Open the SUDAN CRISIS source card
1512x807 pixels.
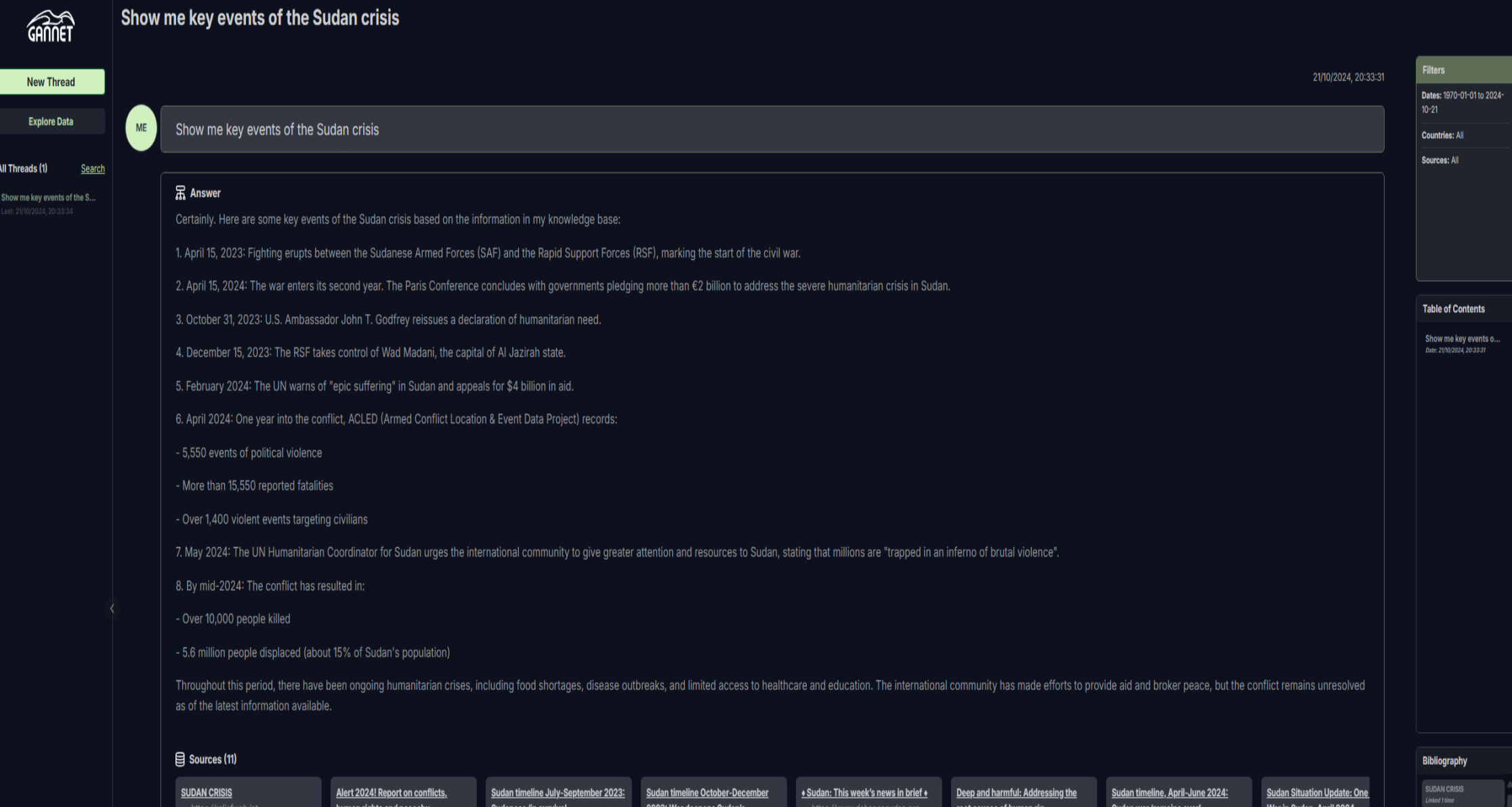pyautogui.click(x=248, y=792)
